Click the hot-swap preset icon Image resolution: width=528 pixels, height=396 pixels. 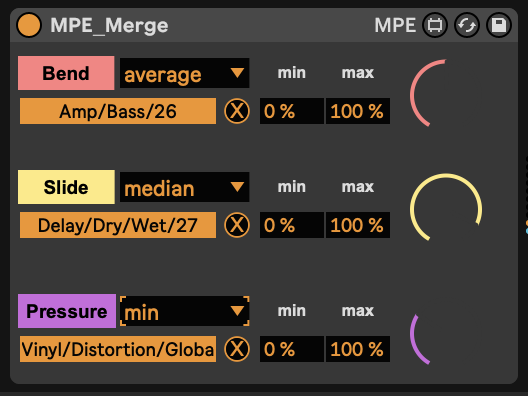tap(467, 25)
